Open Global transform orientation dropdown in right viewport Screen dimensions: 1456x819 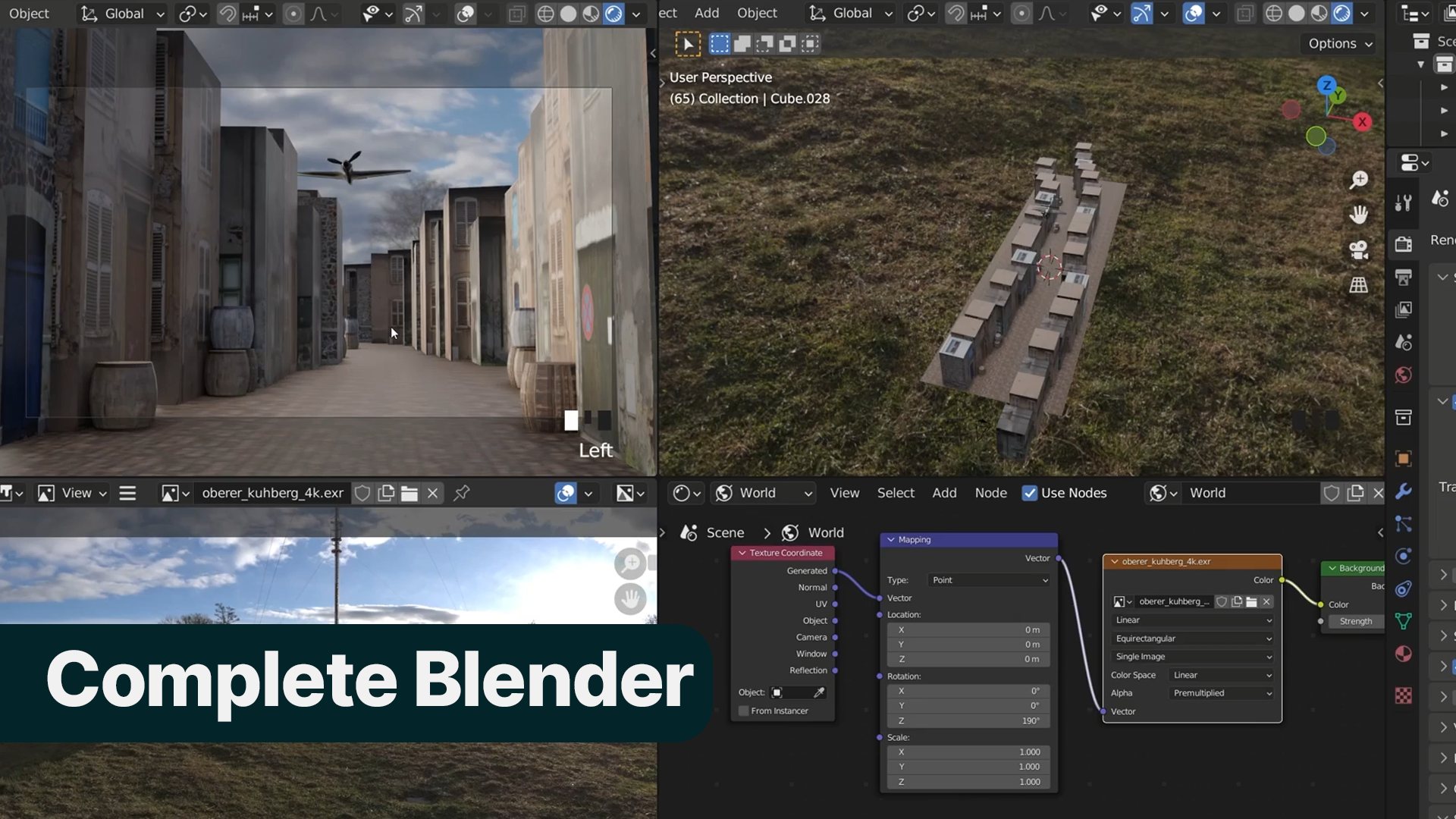(x=851, y=14)
